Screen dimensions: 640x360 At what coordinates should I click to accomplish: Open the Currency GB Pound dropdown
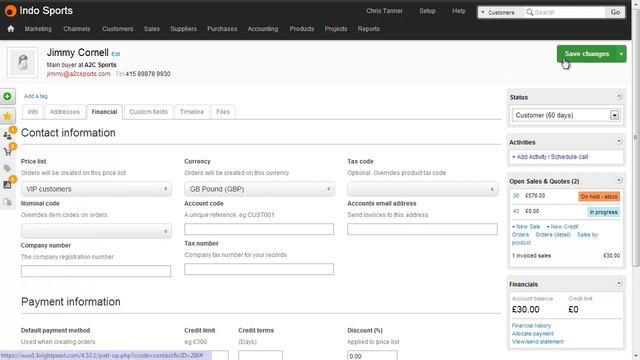pyautogui.click(x=259, y=189)
